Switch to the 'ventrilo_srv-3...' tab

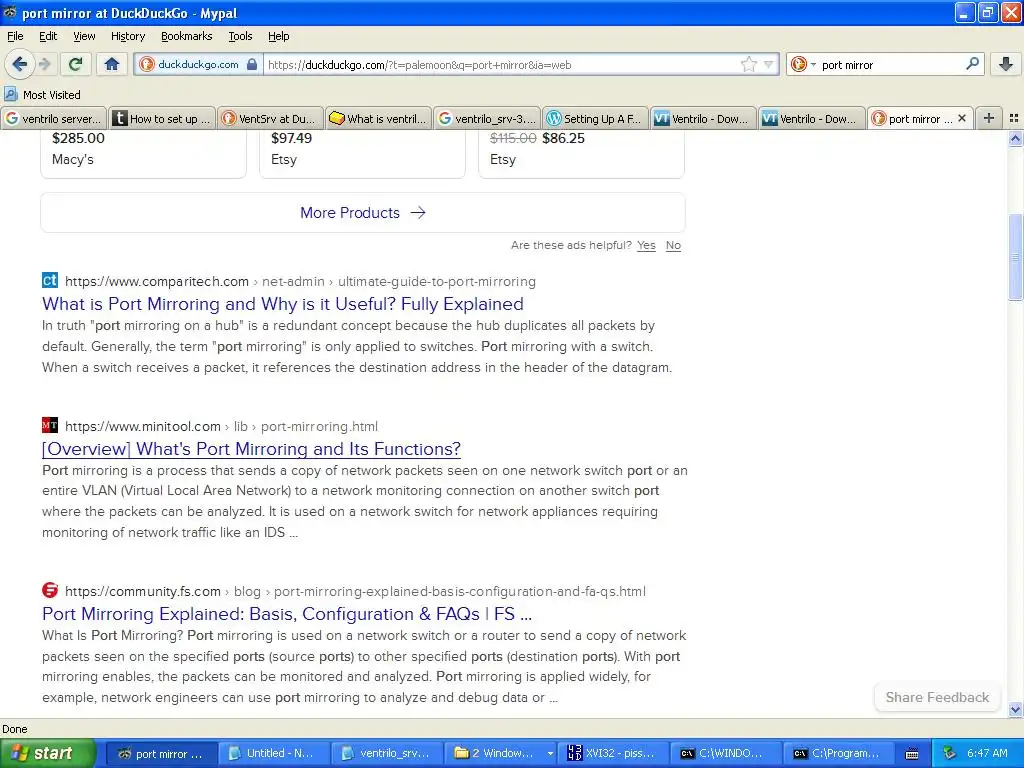(487, 118)
